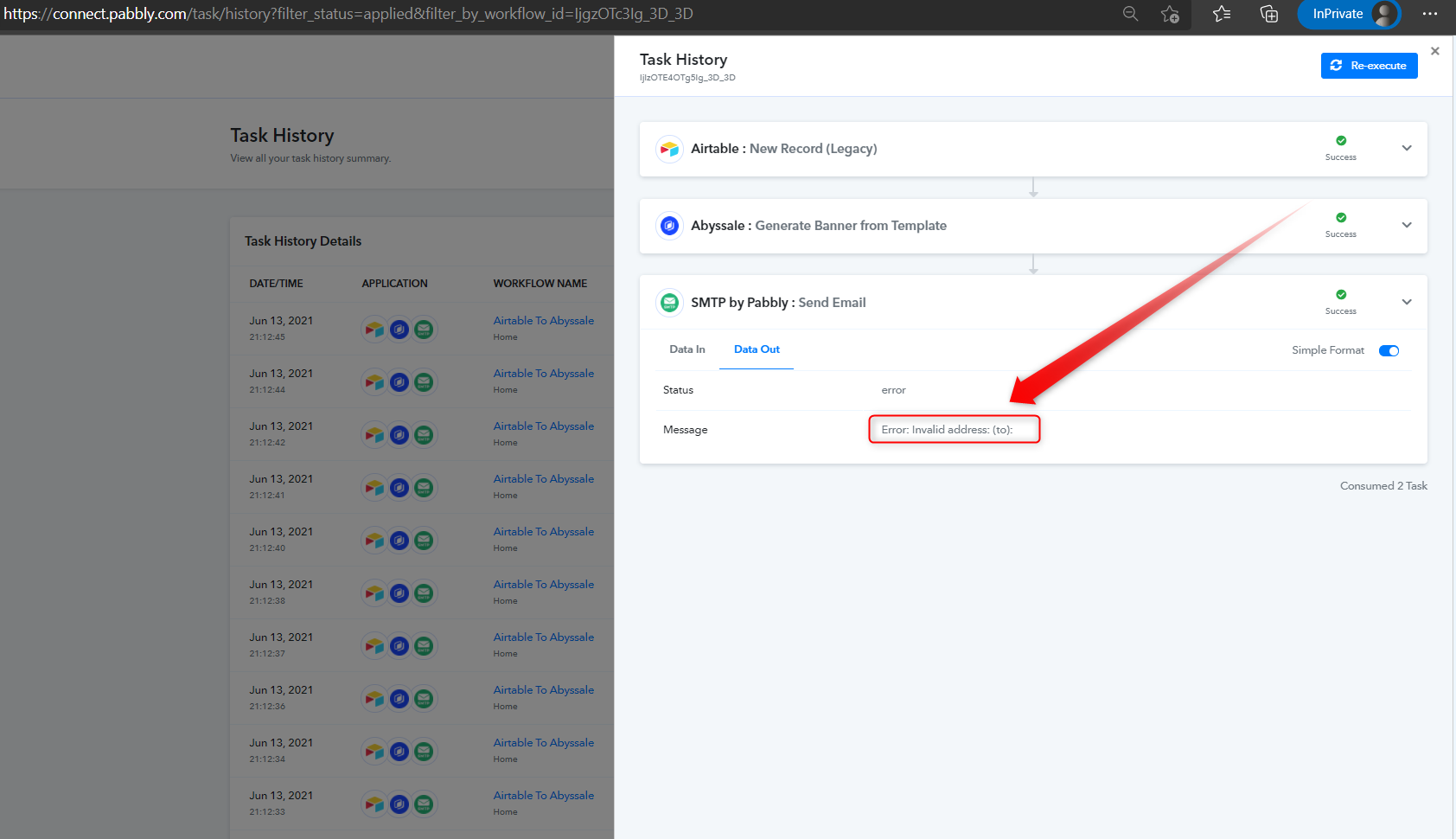
Task: Click the Airtable app icon in step one
Action: click(x=669, y=149)
